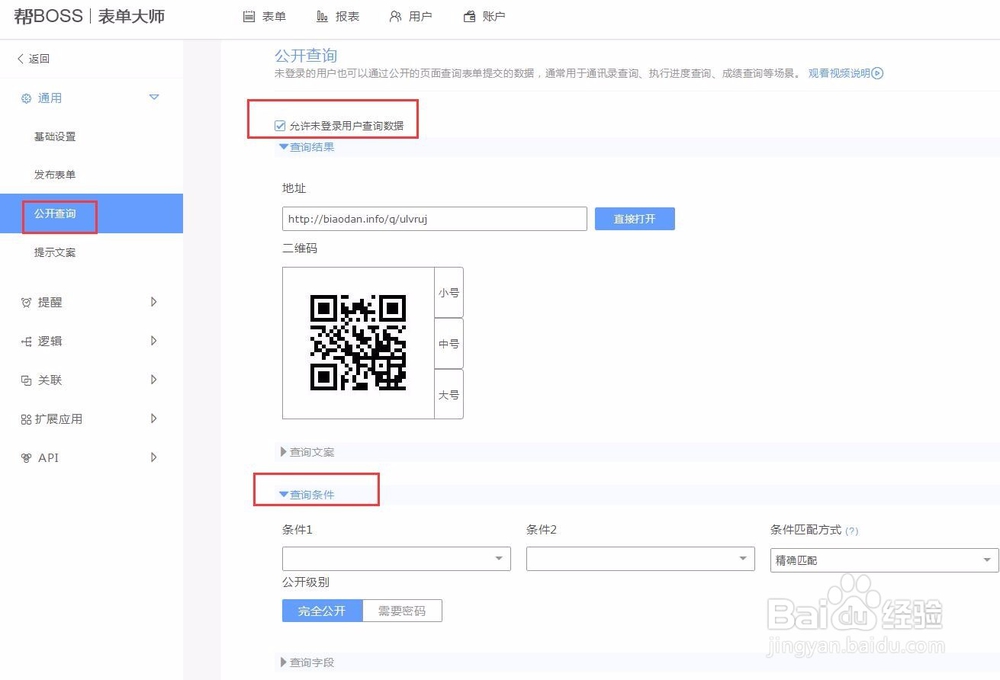Select 需要密码 access level
The image size is (1000, 680).
click(402, 610)
